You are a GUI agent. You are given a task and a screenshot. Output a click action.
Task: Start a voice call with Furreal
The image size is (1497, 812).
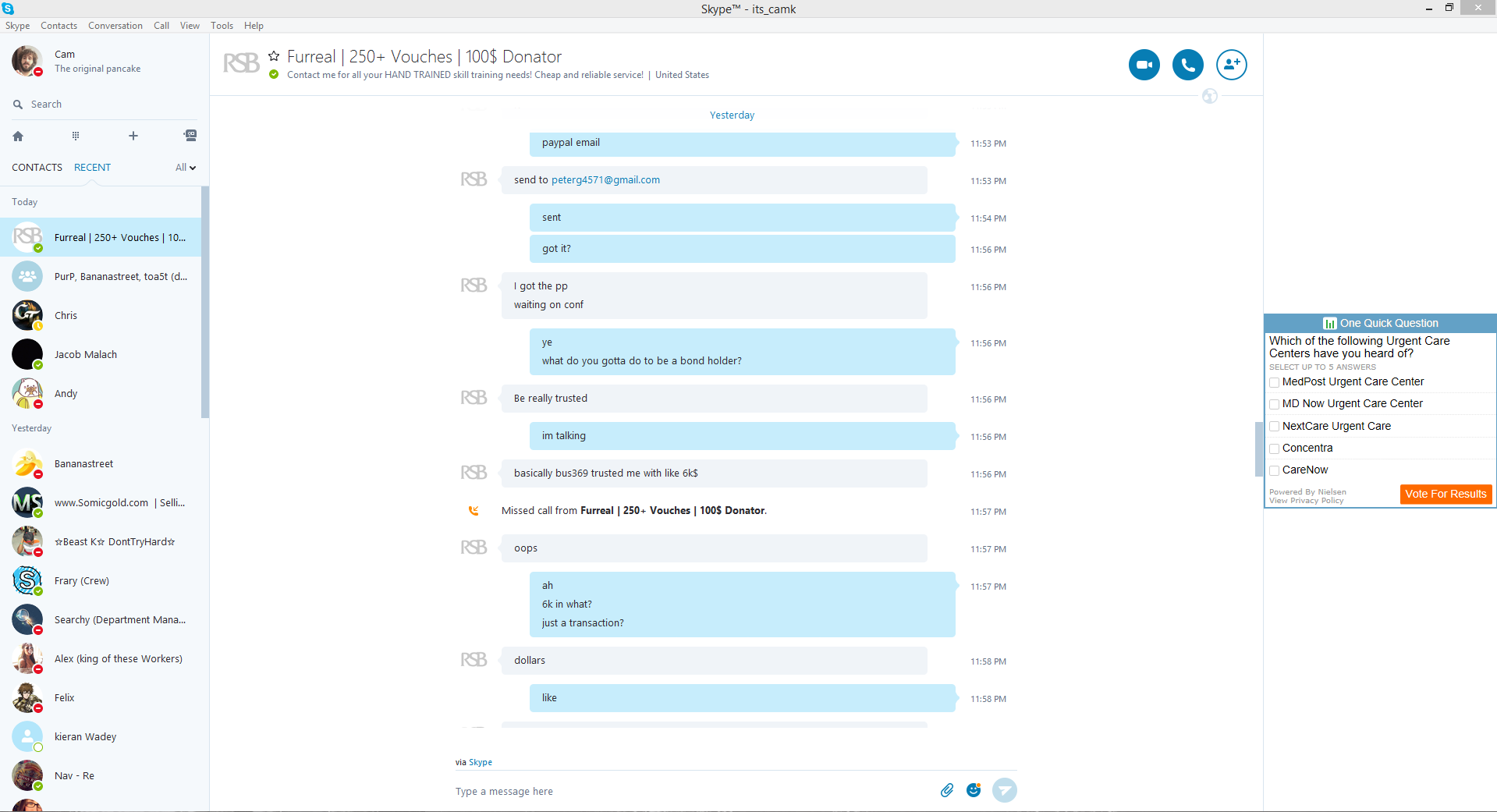(x=1187, y=65)
